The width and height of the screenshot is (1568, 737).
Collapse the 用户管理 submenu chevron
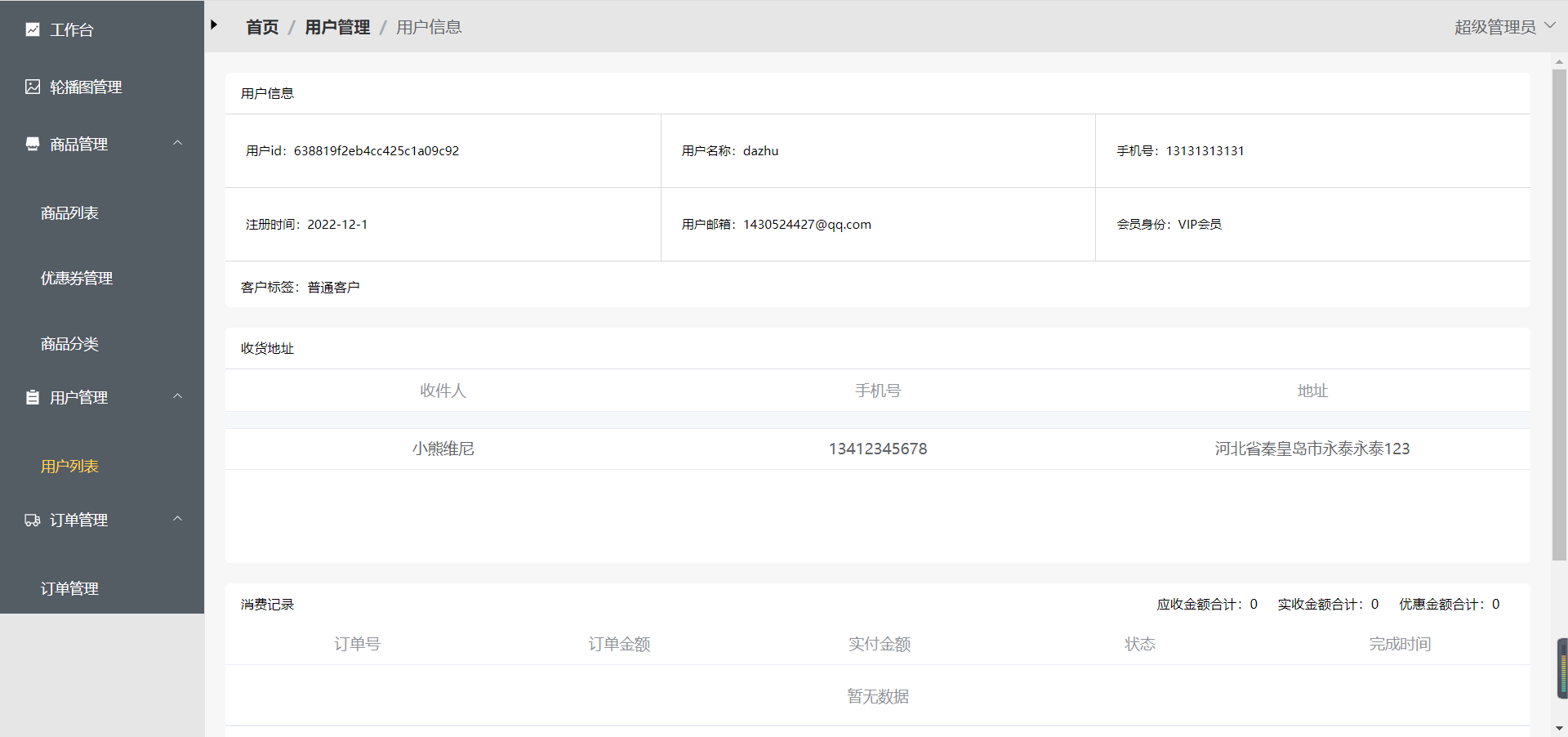177,396
